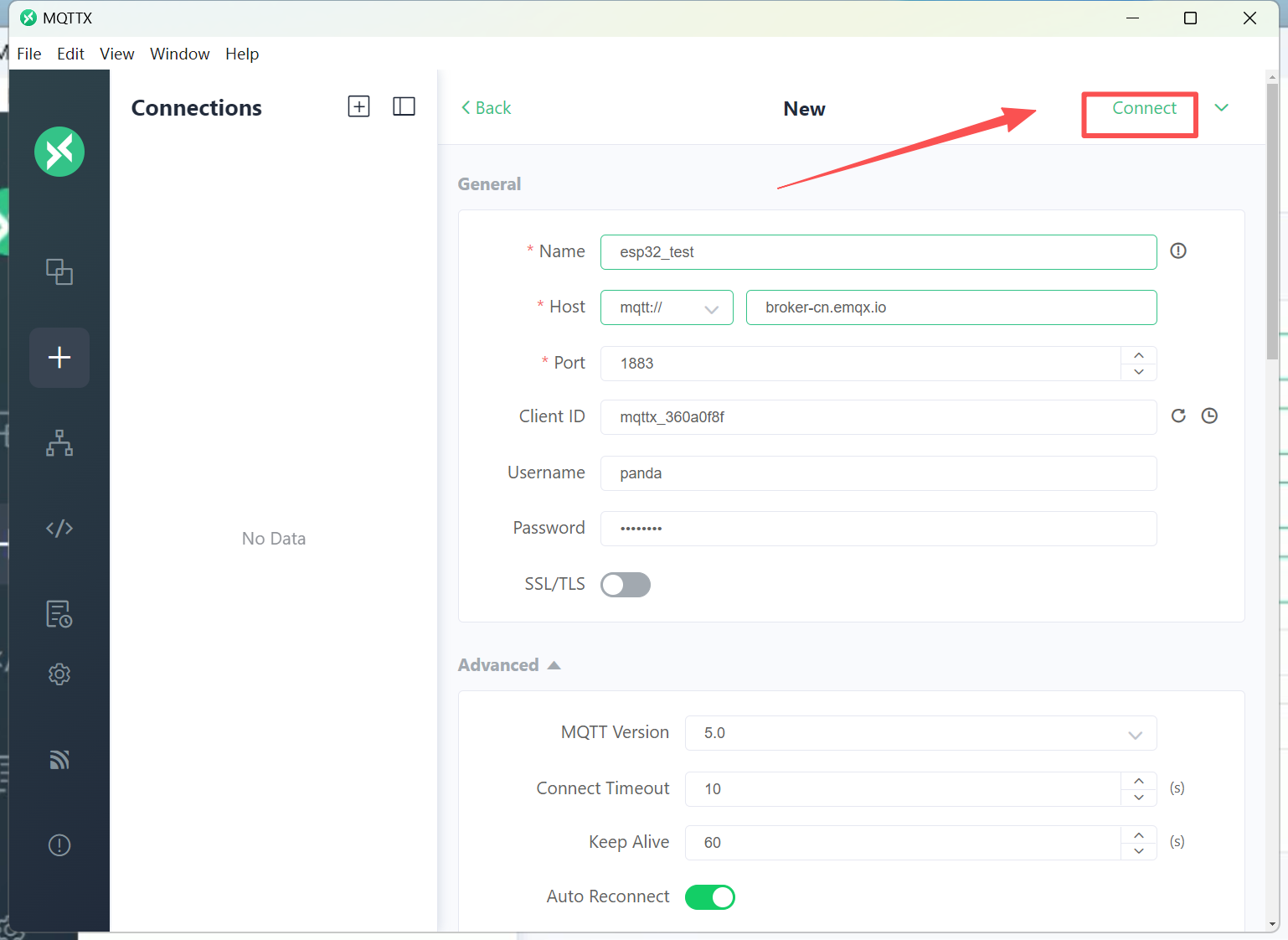This screenshot has width=1288, height=940.
Task: Click the Name field containing esp32_test
Action: coord(878,252)
